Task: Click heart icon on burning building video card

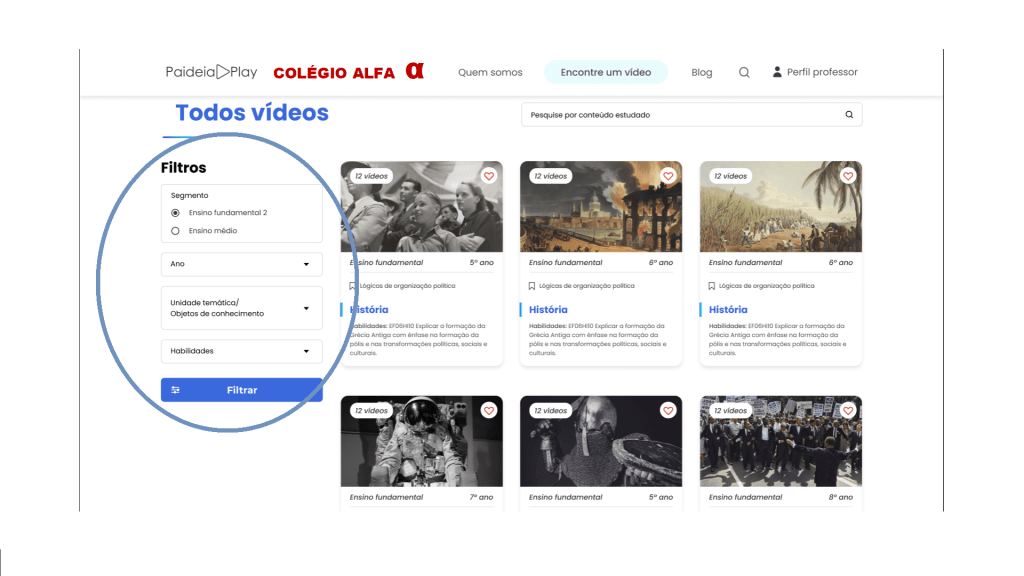Action: [669, 176]
